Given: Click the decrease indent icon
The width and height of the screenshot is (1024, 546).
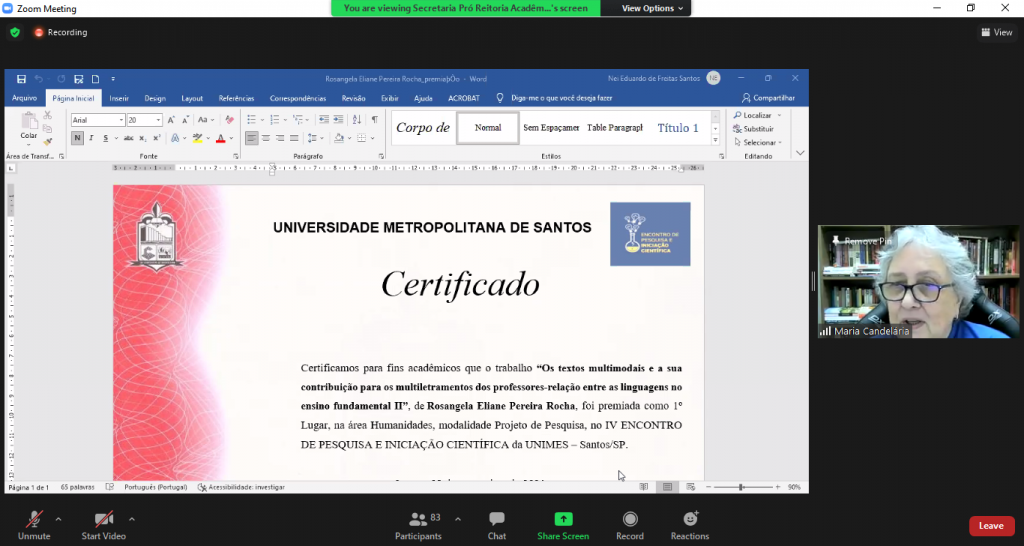Looking at the screenshot, I should click(x=324, y=120).
